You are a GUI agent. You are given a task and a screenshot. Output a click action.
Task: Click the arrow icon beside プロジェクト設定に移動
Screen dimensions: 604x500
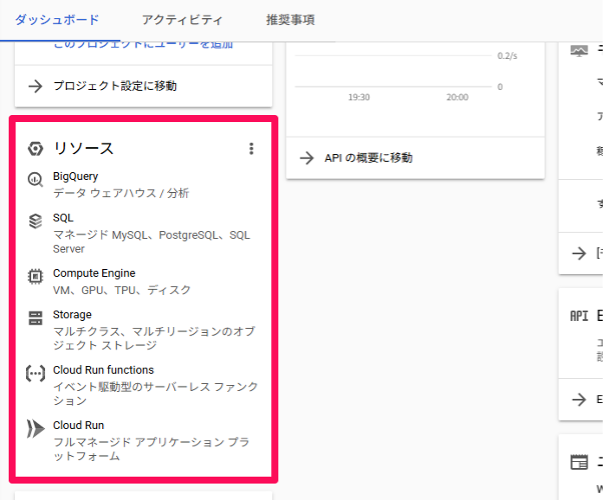[35, 86]
